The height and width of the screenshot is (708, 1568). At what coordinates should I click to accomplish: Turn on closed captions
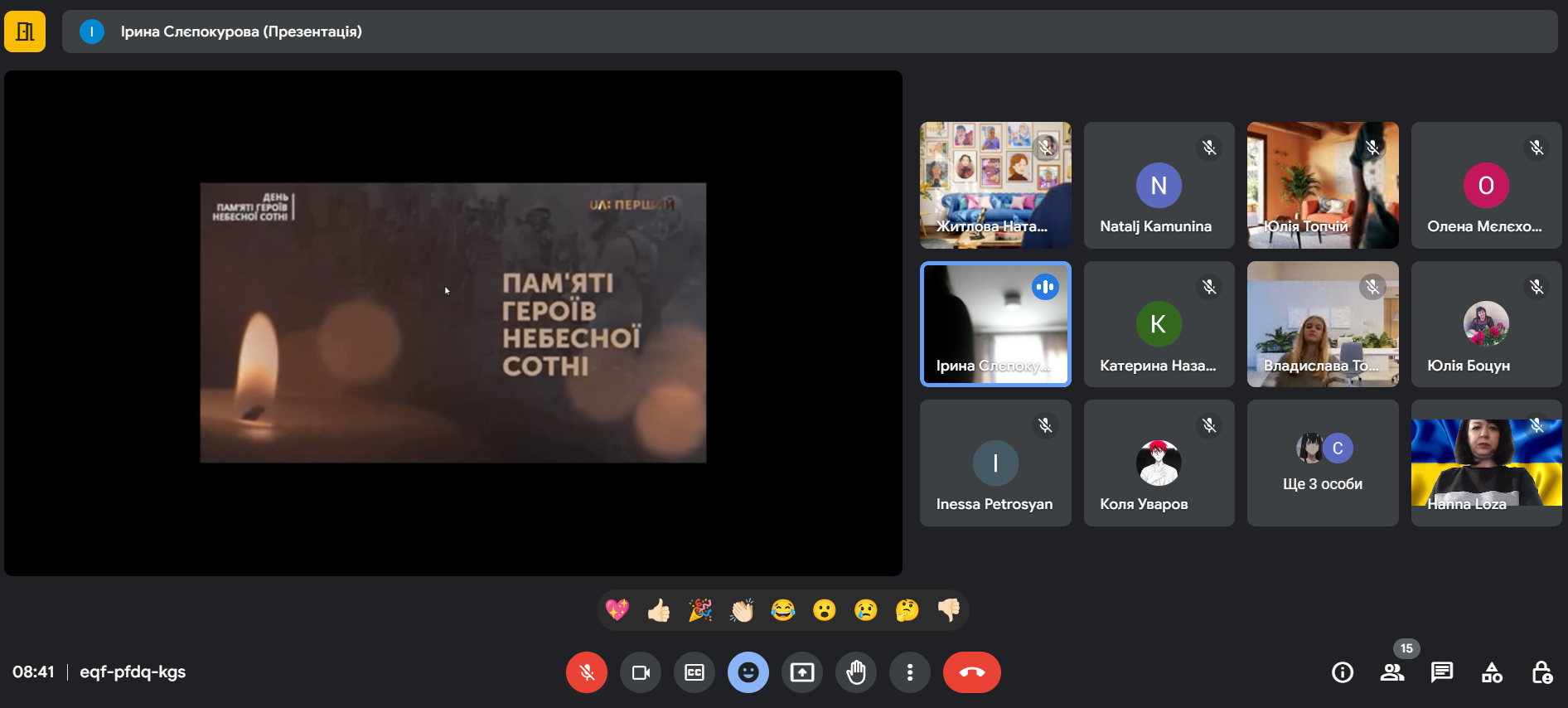(x=694, y=672)
